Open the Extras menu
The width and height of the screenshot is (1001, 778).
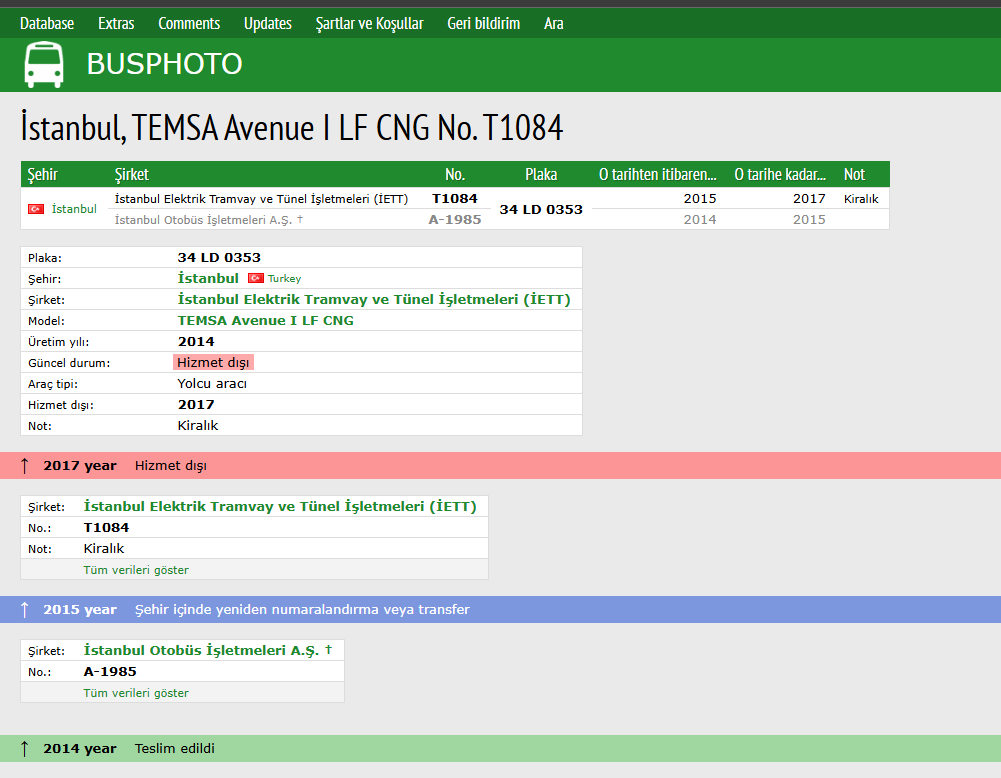coord(116,23)
